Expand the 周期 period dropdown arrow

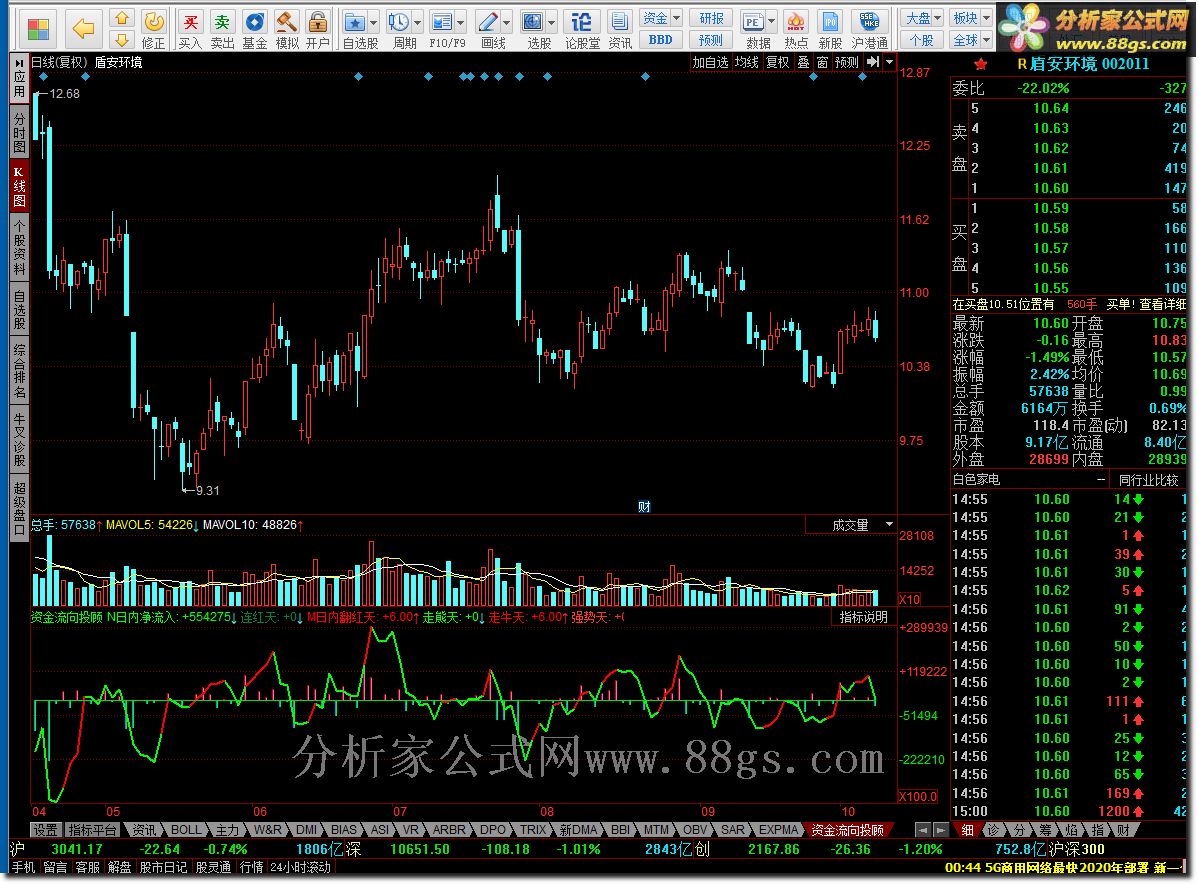(417, 22)
